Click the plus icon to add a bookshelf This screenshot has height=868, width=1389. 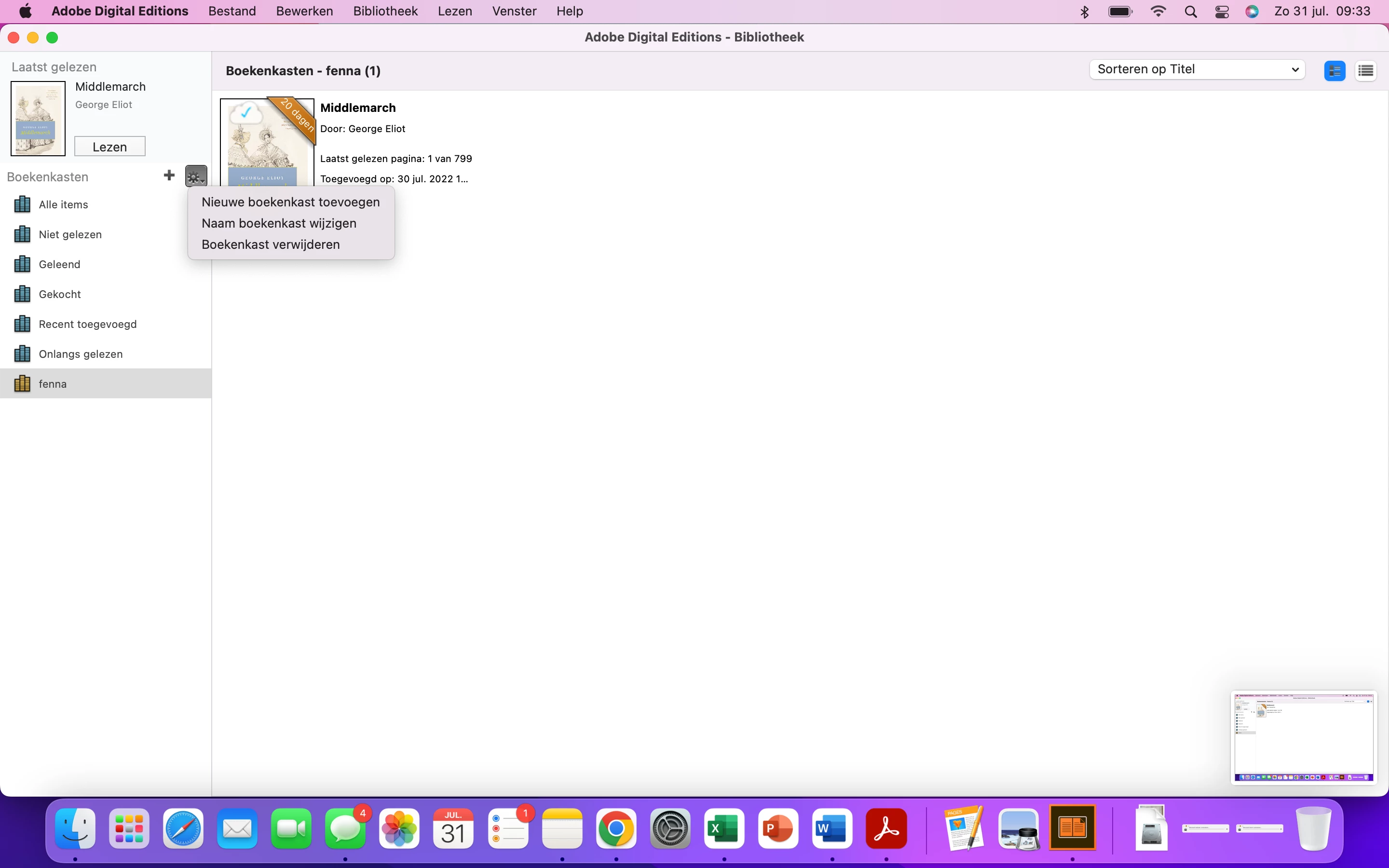[169, 176]
